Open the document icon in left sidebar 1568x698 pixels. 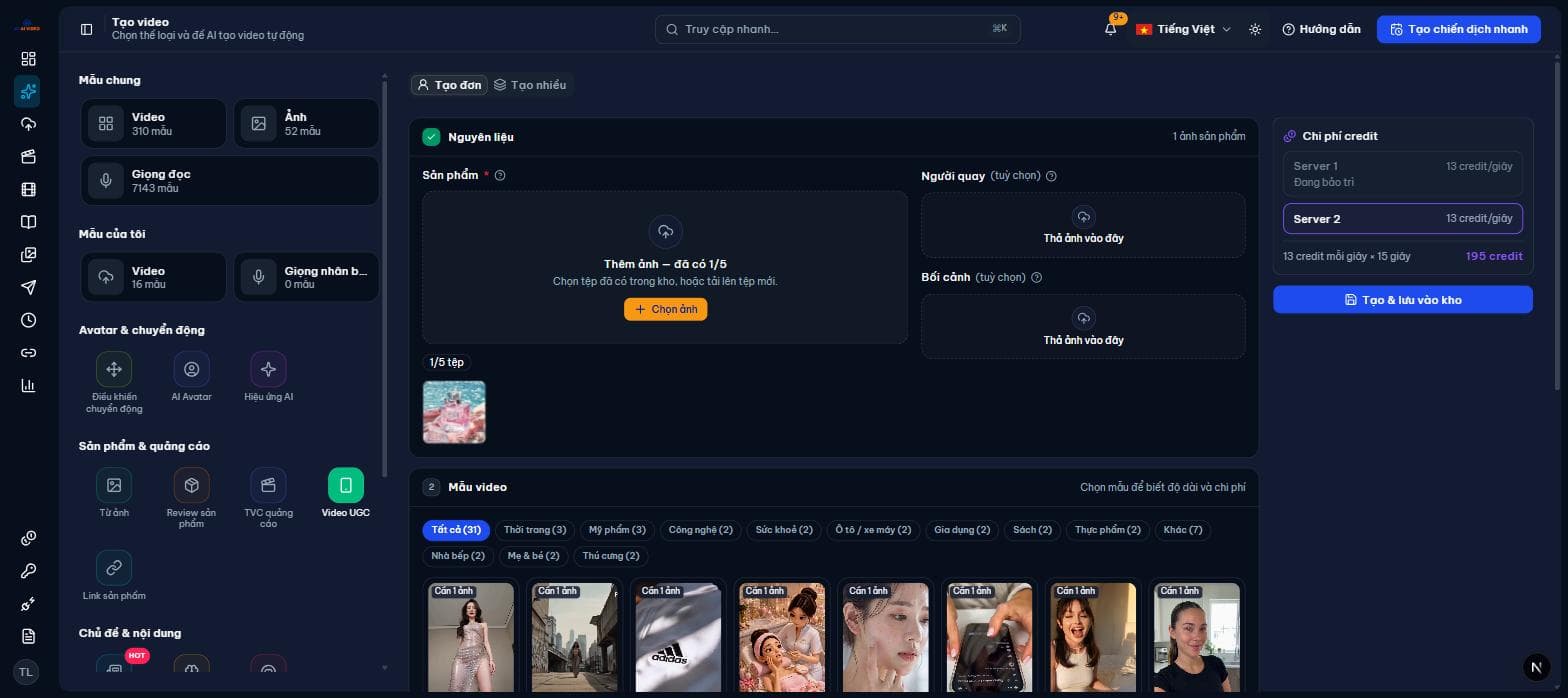point(28,636)
